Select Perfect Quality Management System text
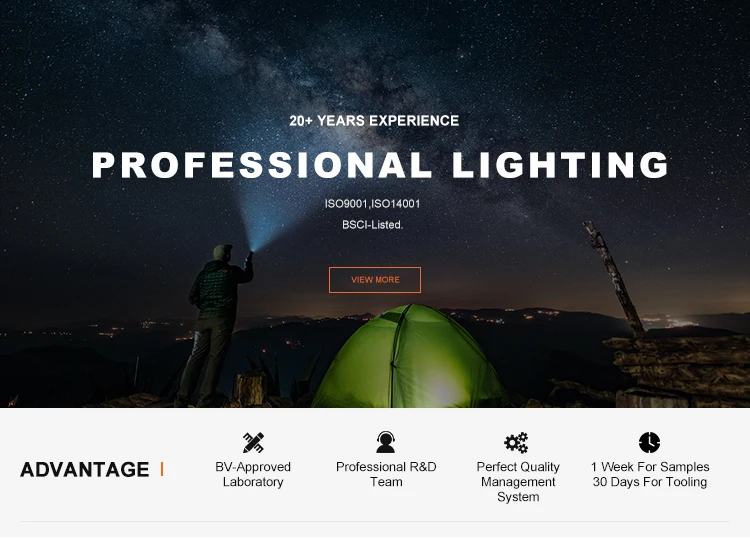Screen dimensions: 750x539 [x=518, y=482]
